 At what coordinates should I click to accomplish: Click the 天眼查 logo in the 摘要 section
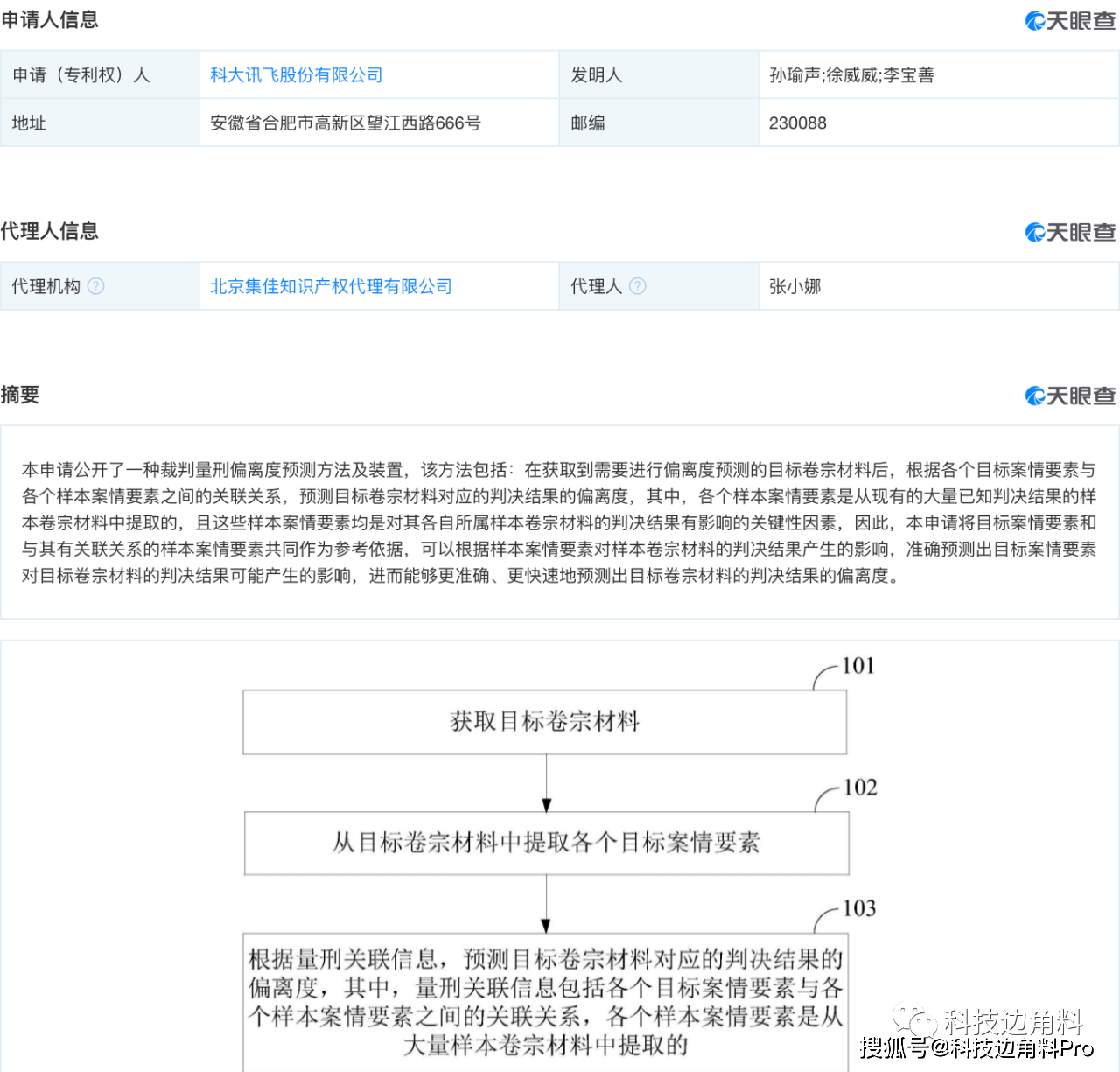pyautogui.click(x=1070, y=396)
